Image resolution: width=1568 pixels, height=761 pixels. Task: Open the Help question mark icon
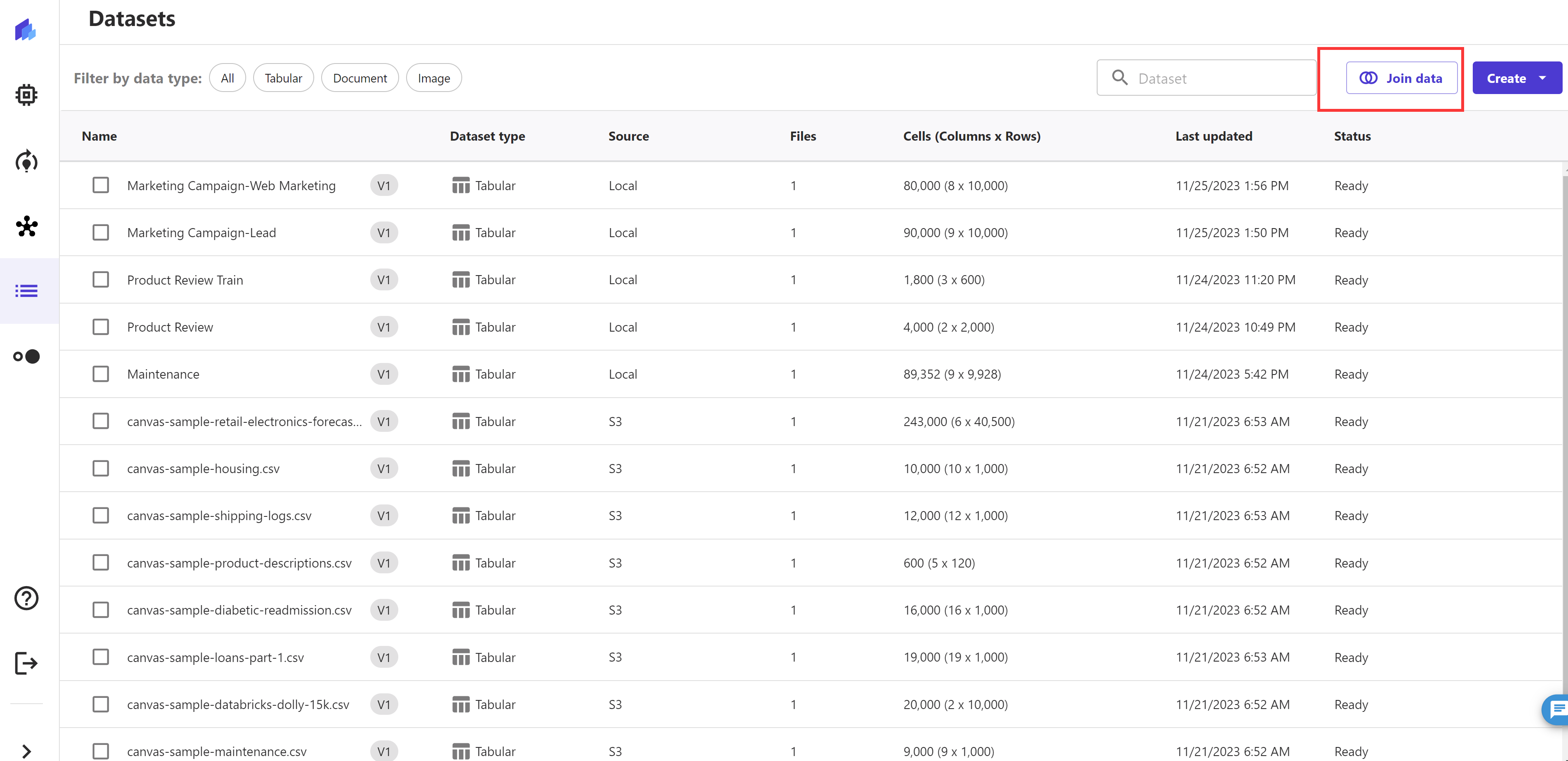click(x=26, y=598)
